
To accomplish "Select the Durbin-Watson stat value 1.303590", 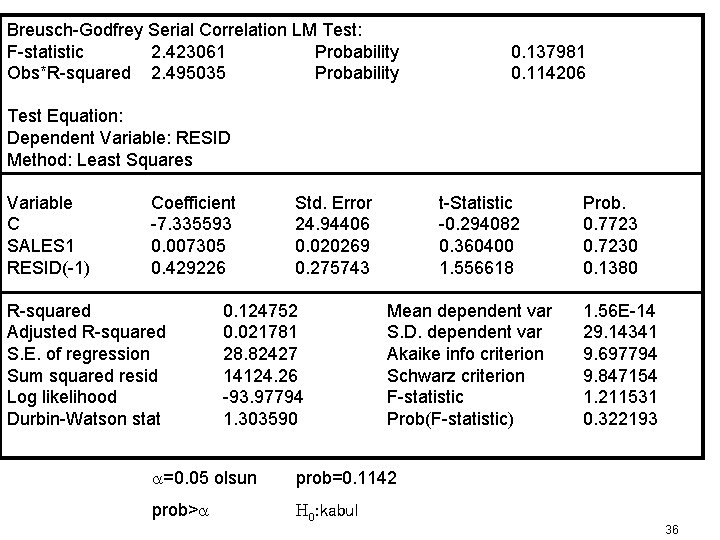I will [x=260, y=419].
